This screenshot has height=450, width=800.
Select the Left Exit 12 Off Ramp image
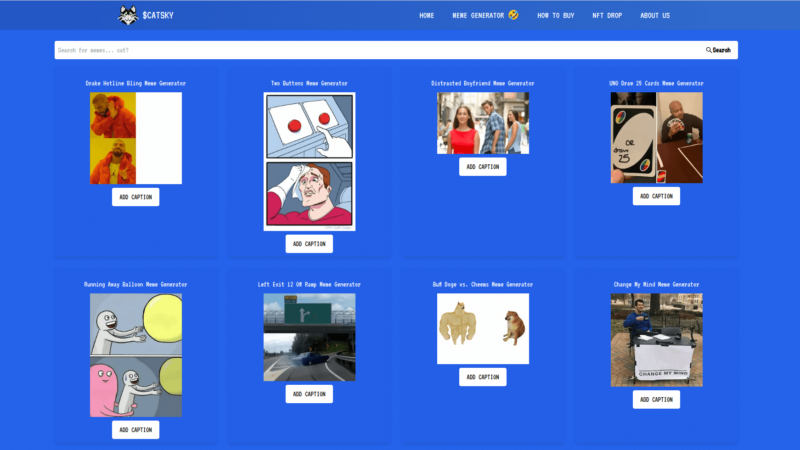click(309, 337)
